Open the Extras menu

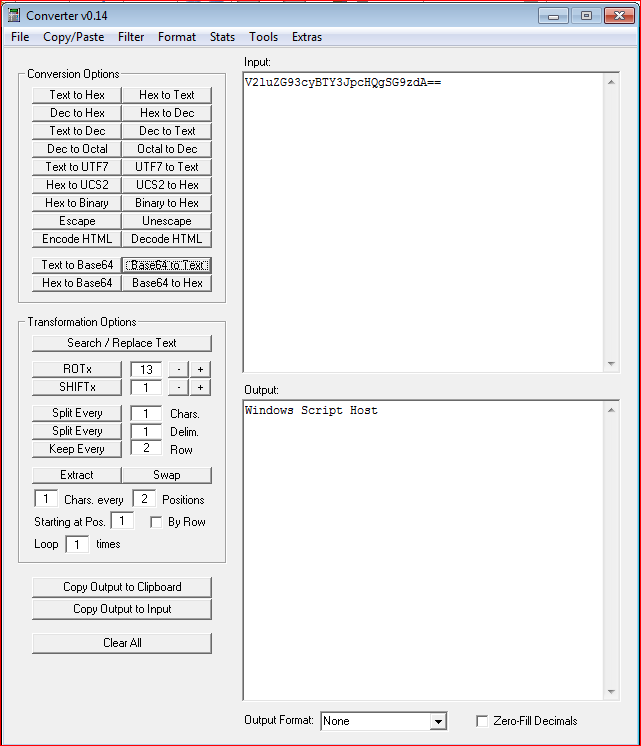[x=307, y=37]
